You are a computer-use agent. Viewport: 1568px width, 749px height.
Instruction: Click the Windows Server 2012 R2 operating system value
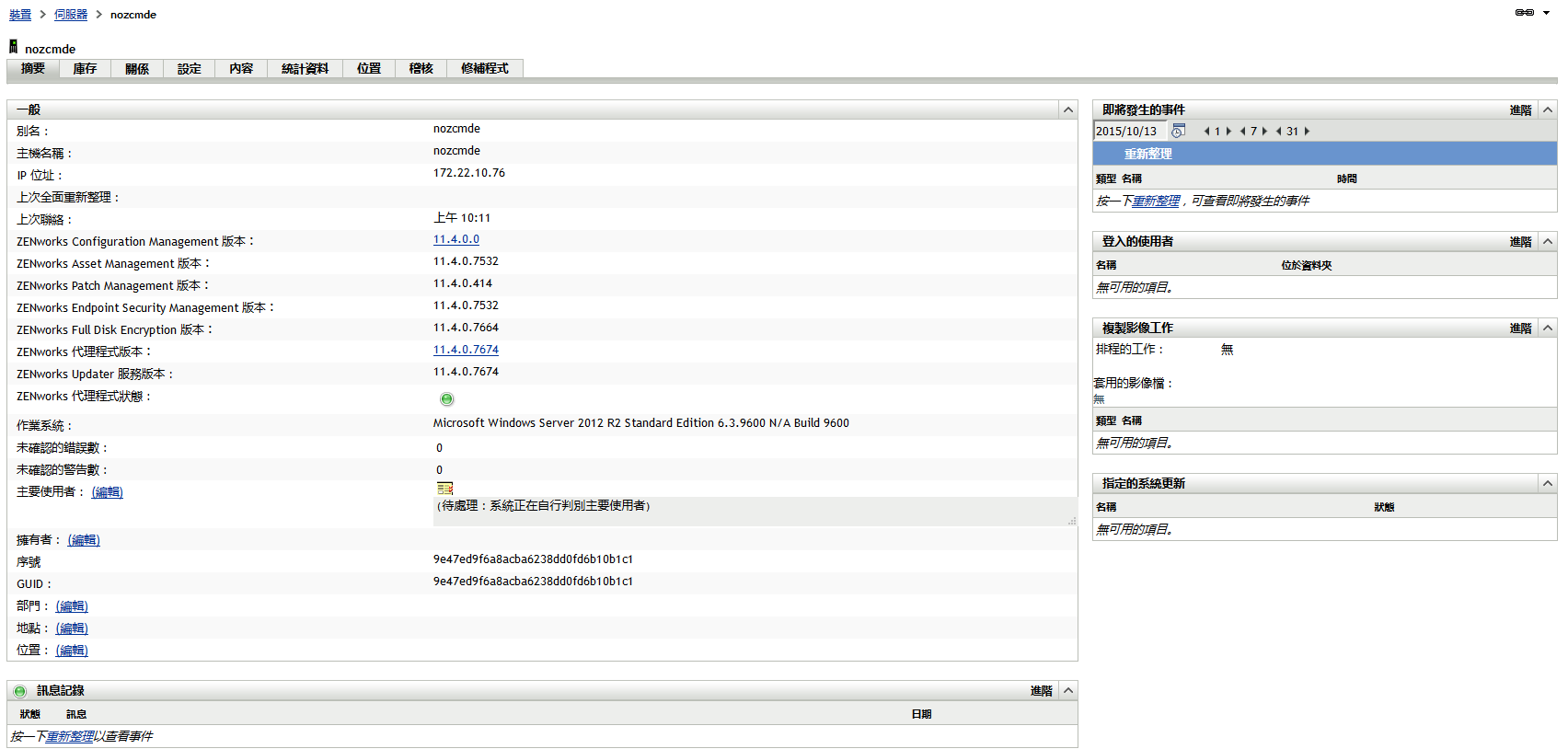point(641,423)
